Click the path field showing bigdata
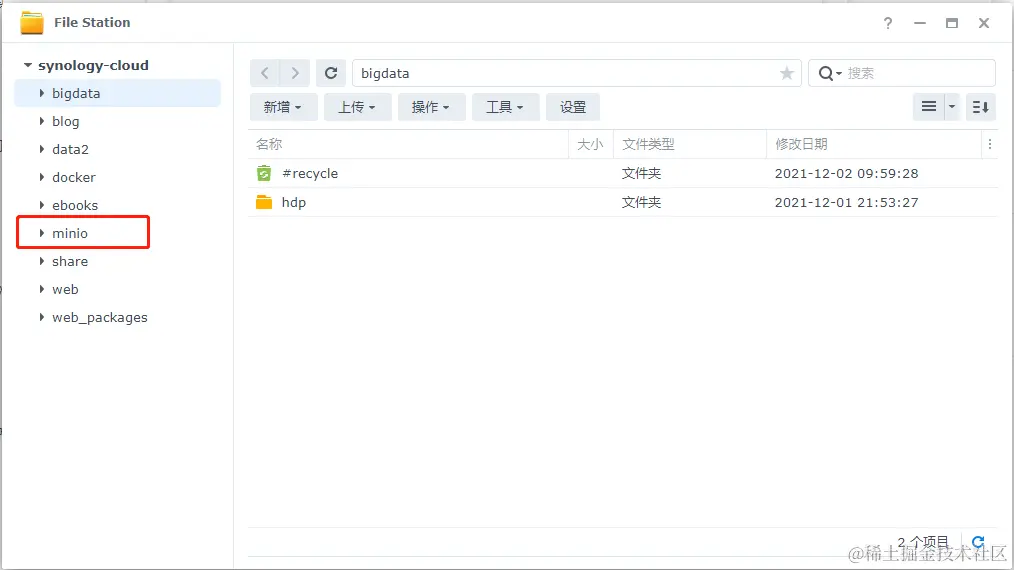Viewport: 1014px width, 570px height. point(577,73)
